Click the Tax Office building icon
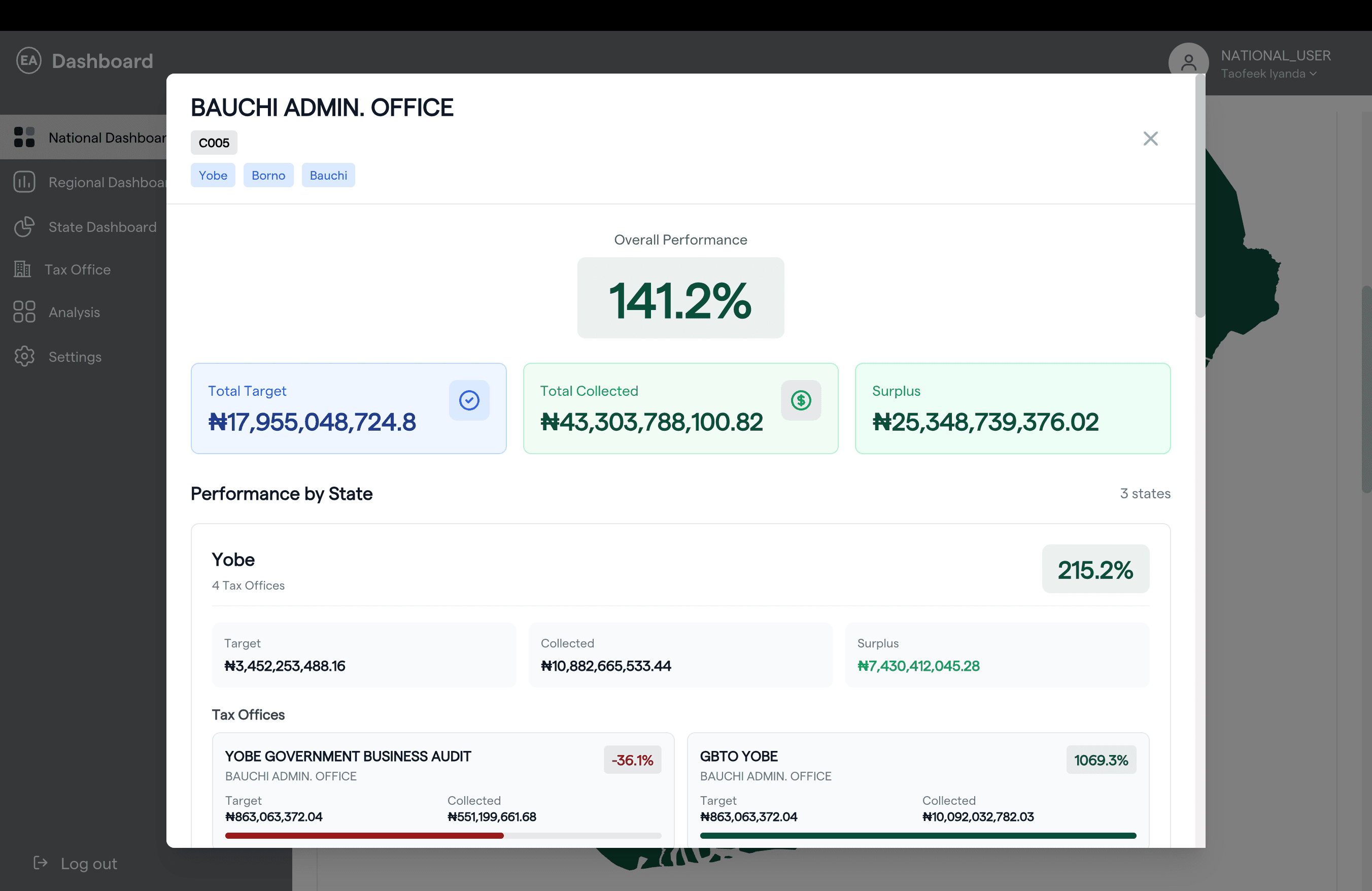 coord(22,269)
